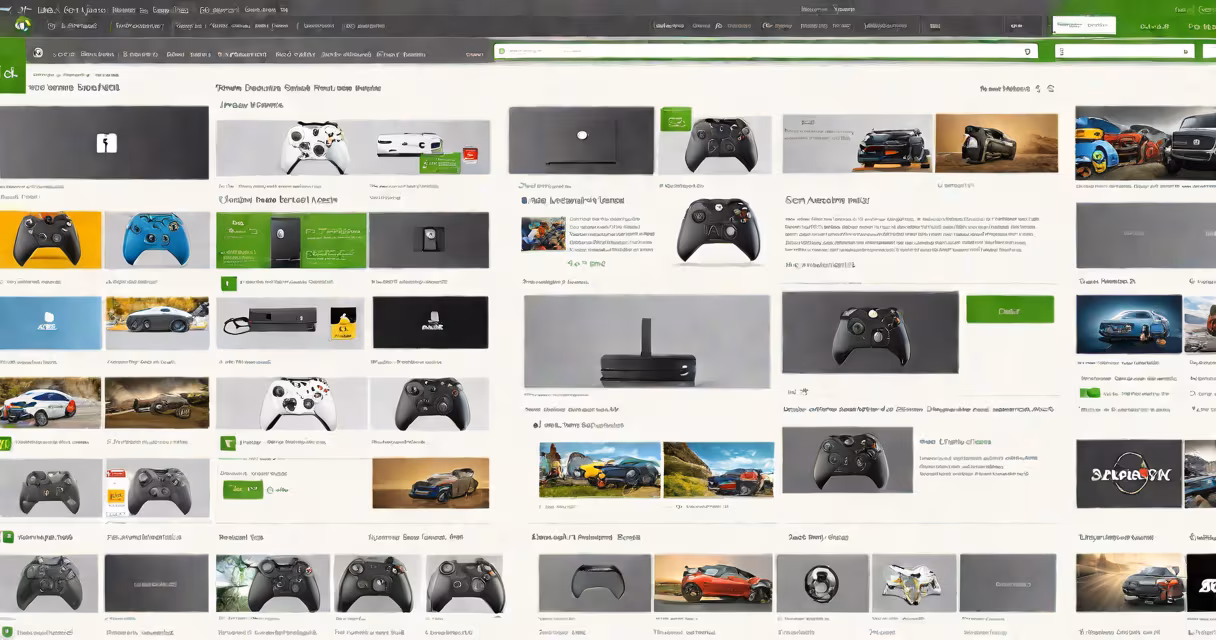Image resolution: width=1216 pixels, height=640 pixels.
Task: Open the blue controller thumbnail
Action: (x=157, y=240)
